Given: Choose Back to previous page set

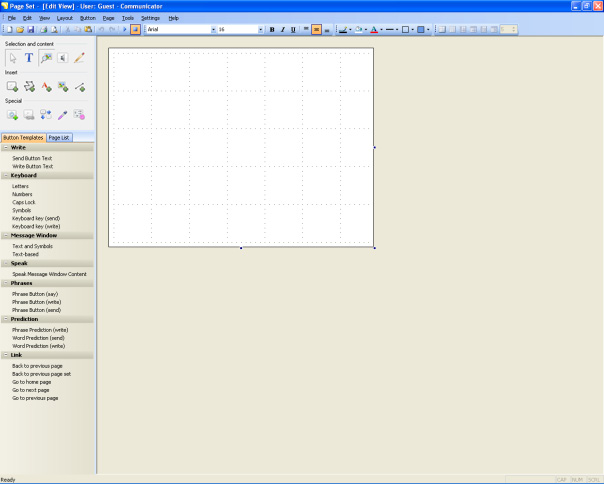Looking at the screenshot, I should (41, 374).
